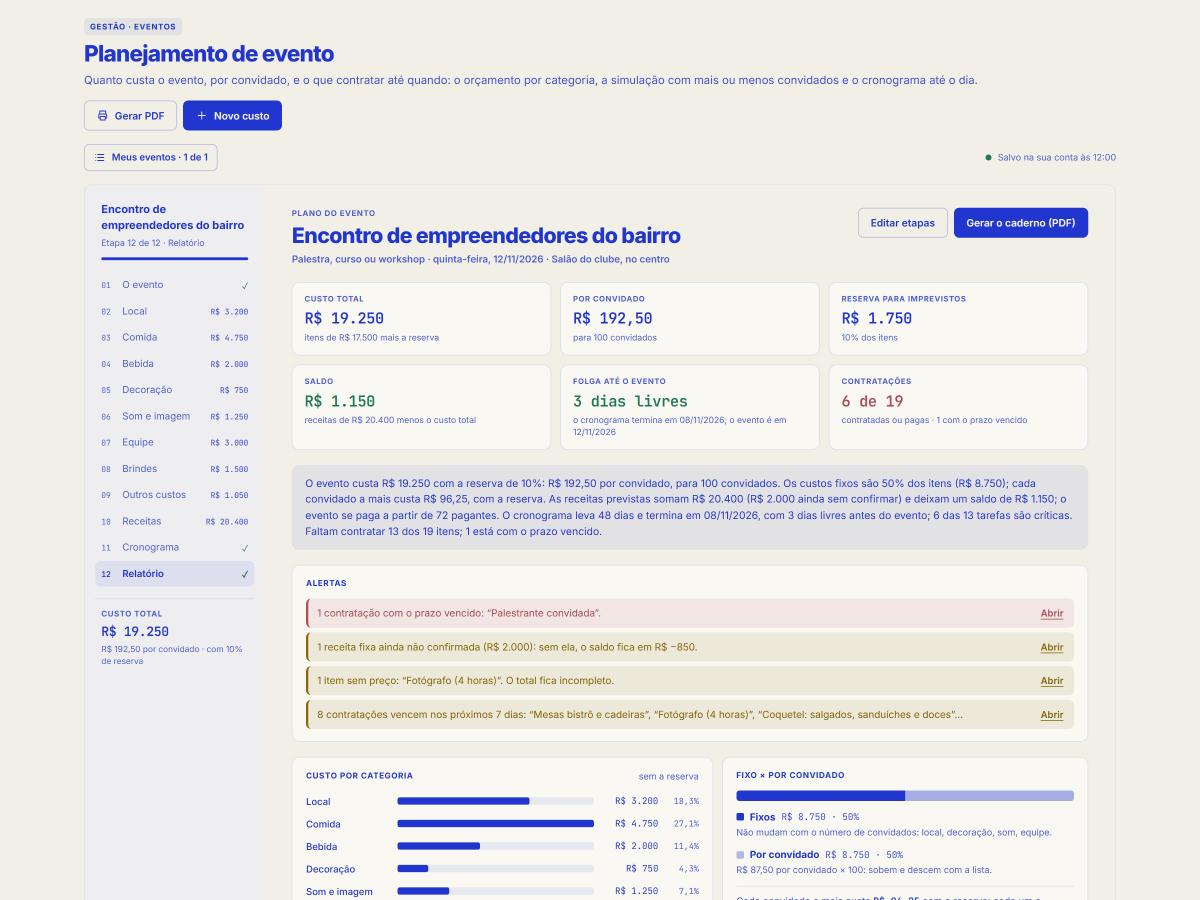The width and height of the screenshot is (1200, 900).
Task: Click the ALERTAS section heading
Action: click(x=326, y=583)
